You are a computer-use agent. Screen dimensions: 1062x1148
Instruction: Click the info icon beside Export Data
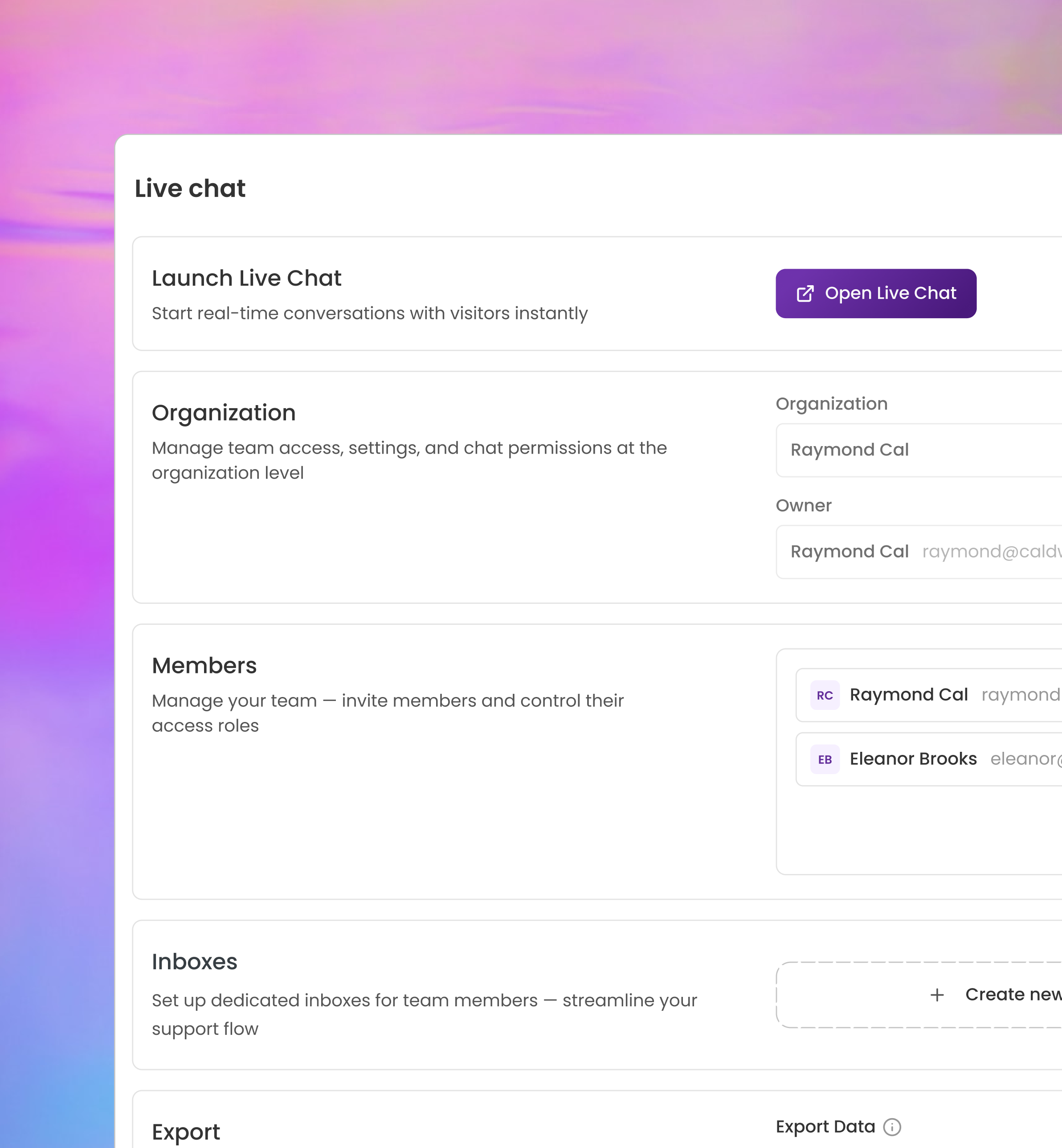pos(892,1127)
